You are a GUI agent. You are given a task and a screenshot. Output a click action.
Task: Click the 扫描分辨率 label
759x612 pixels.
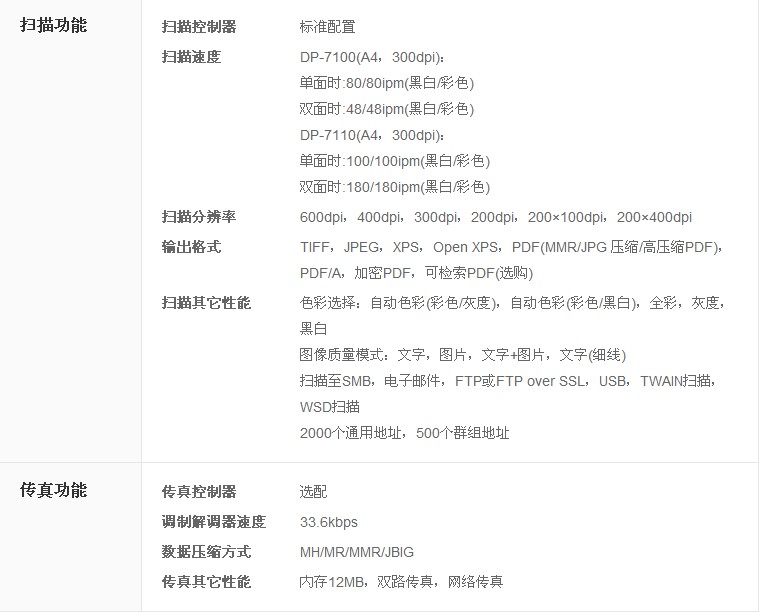pos(199,217)
